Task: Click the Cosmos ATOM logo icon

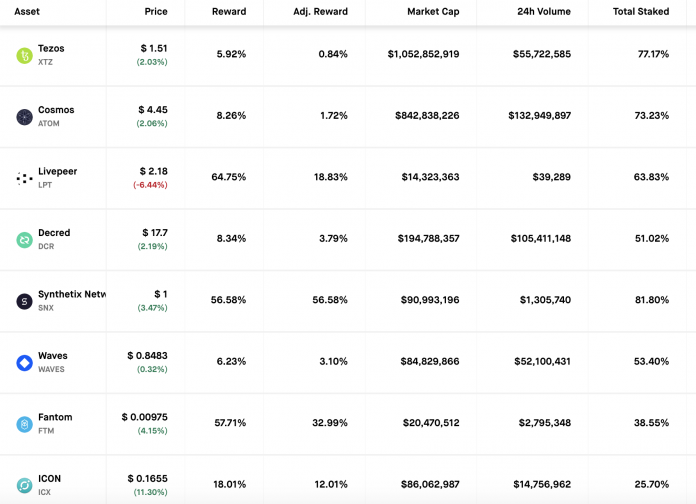Action: [24, 117]
